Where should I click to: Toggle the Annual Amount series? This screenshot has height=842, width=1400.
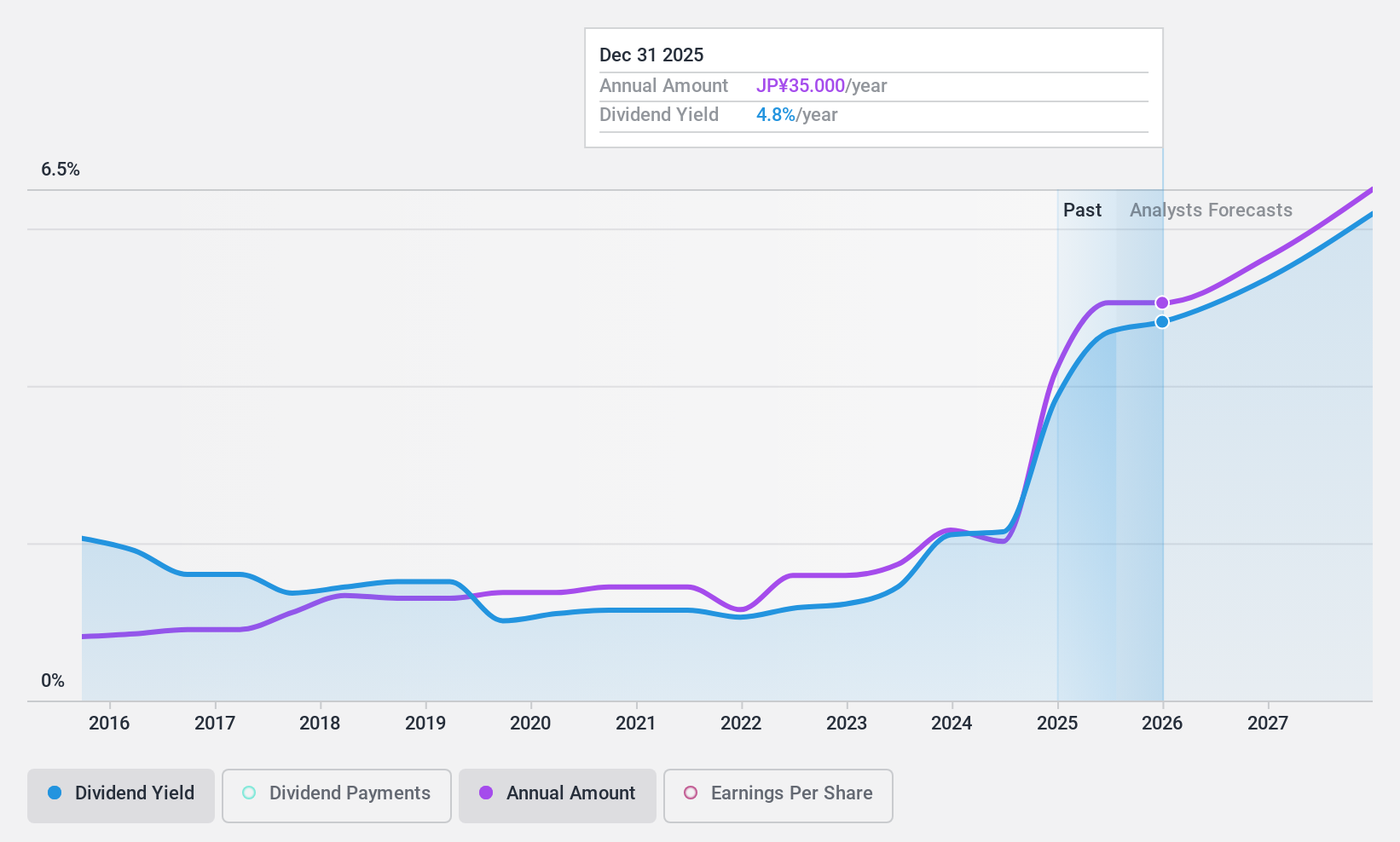pos(558,796)
